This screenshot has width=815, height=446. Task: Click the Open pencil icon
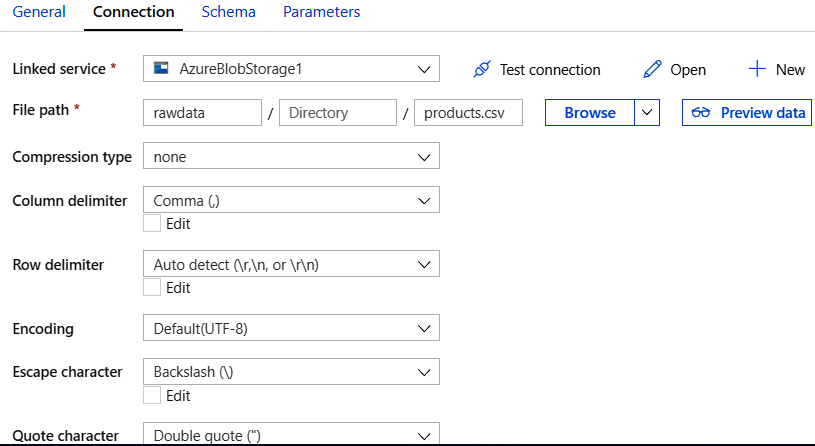click(x=653, y=69)
